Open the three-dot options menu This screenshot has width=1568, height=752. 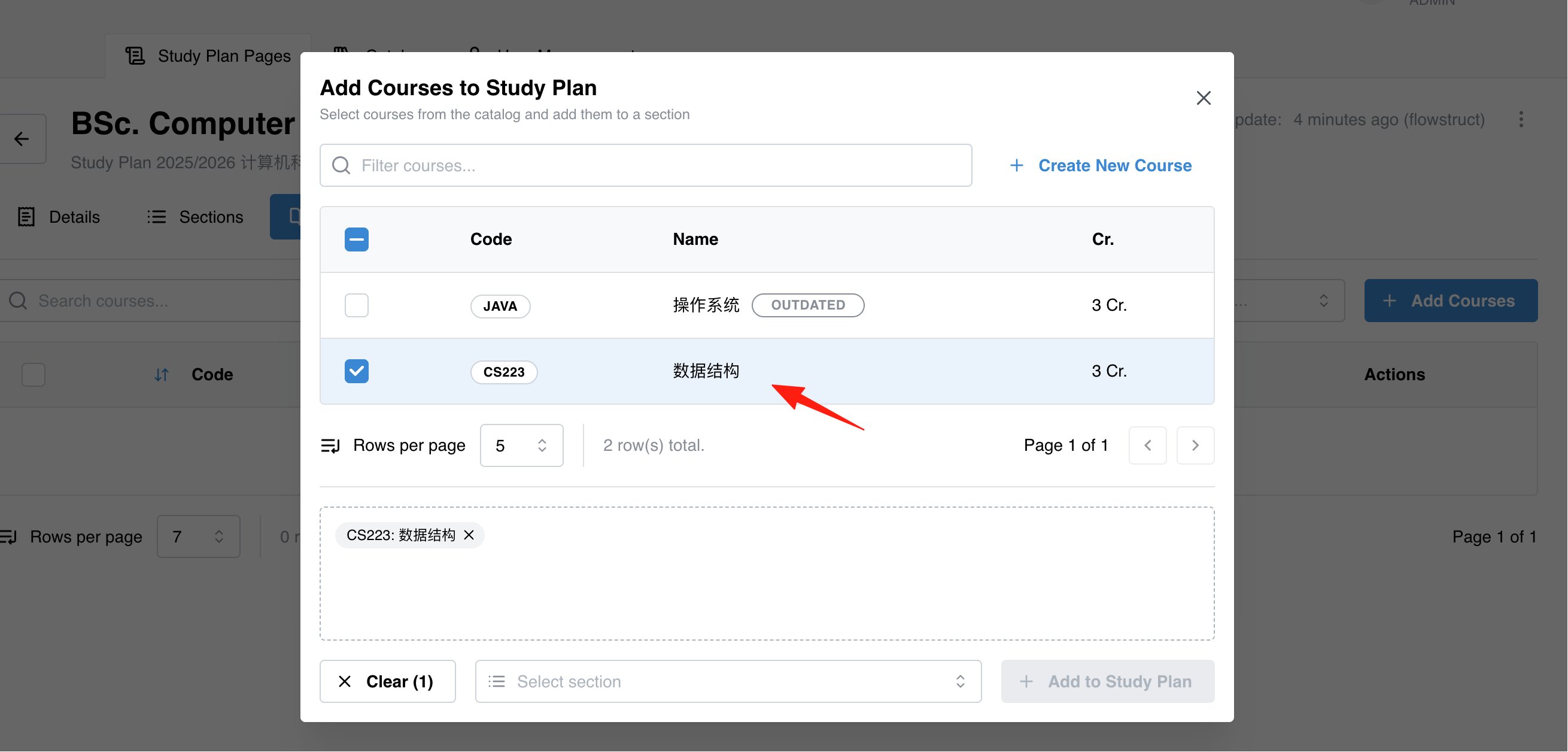[x=1521, y=119]
